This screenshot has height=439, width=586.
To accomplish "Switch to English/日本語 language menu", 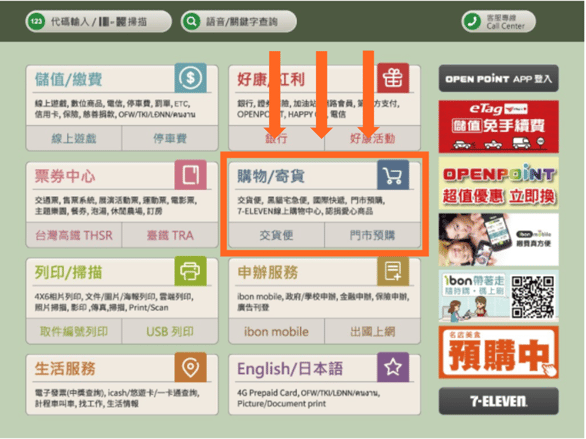I will coord(290,369).
